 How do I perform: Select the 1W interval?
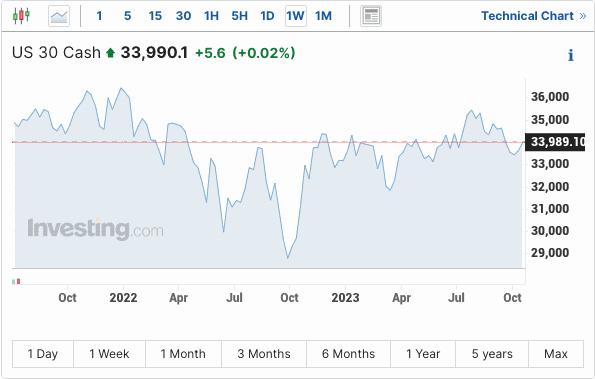(x=296, y=16)
